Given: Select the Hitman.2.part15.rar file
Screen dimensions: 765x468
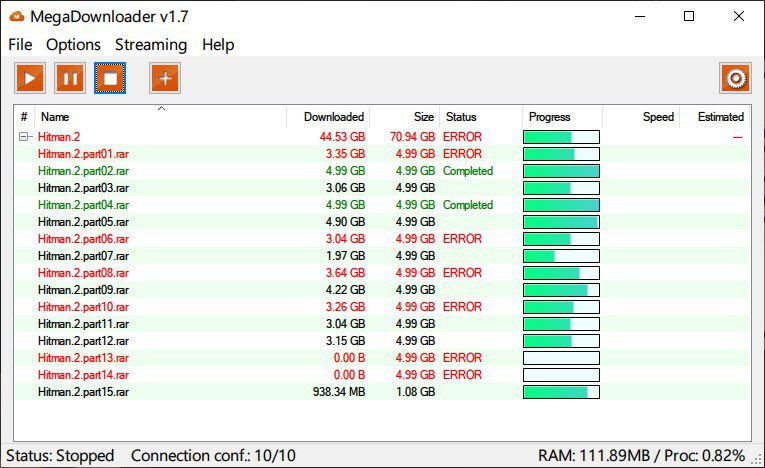Looking at the screenshot, I should [83, 392].
